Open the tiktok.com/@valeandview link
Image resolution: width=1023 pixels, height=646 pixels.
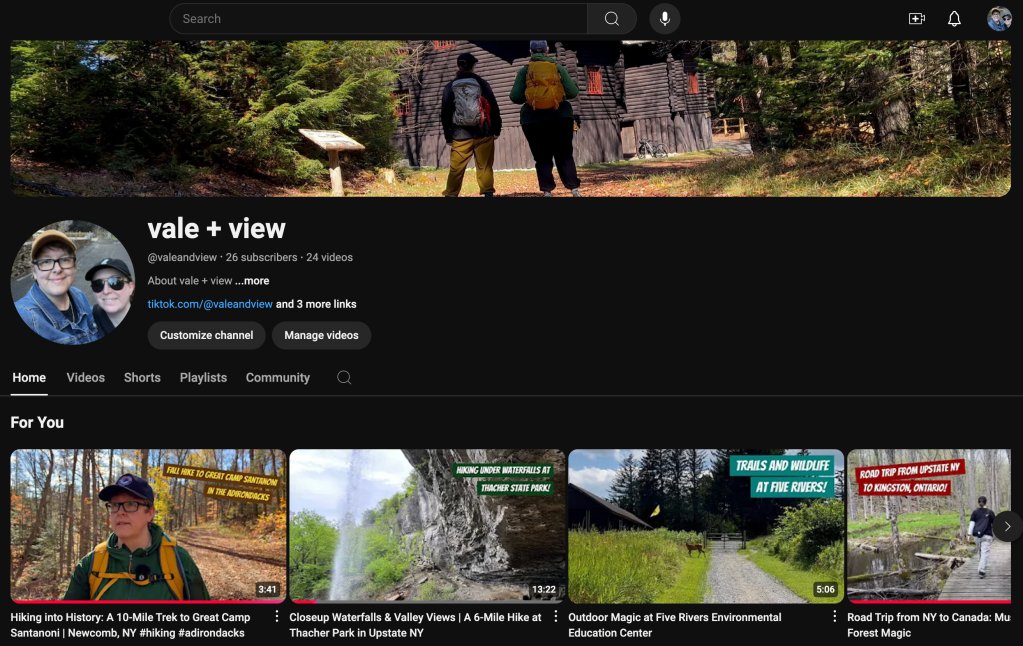click(210, 304)
